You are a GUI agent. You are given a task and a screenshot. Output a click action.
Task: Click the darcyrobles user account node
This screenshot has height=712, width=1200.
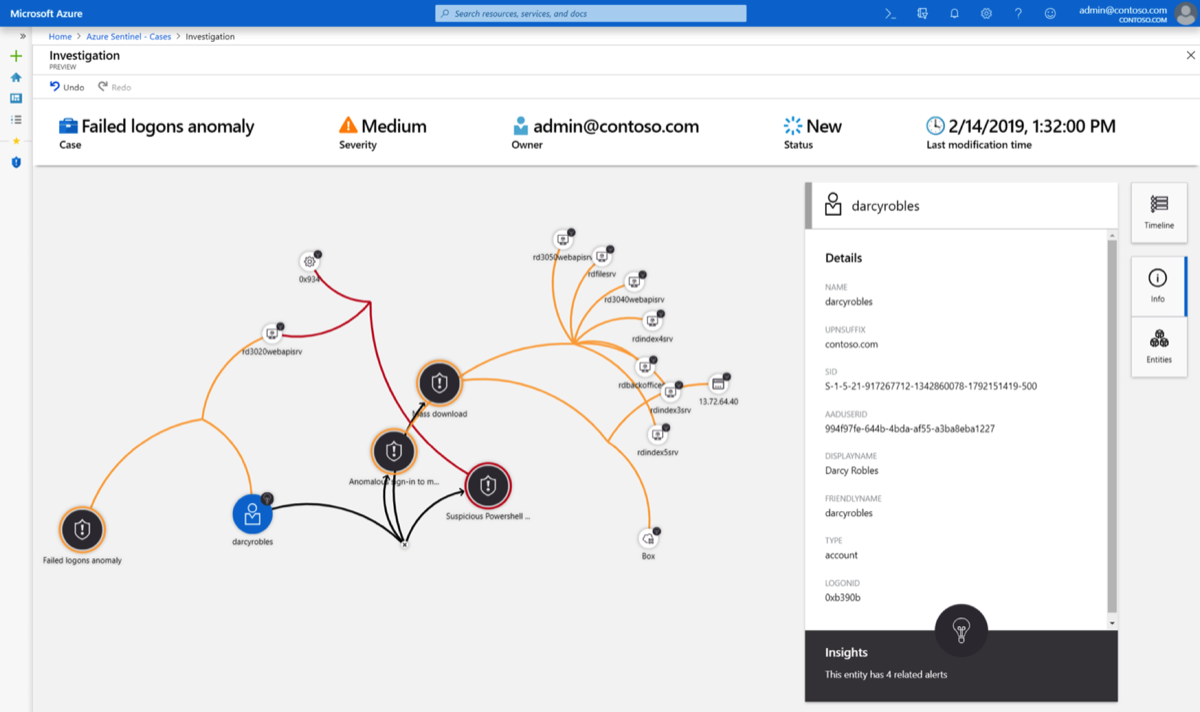pyautogui.click(x=252, y=515)
